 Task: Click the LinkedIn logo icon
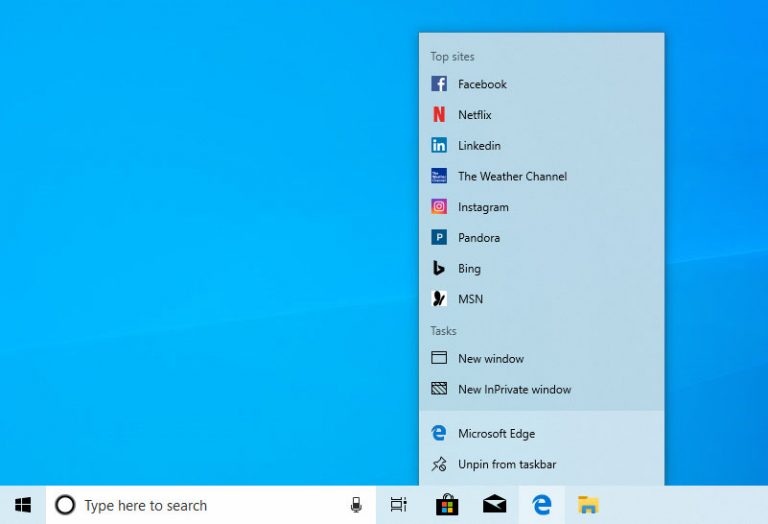[x=438, y=146]
